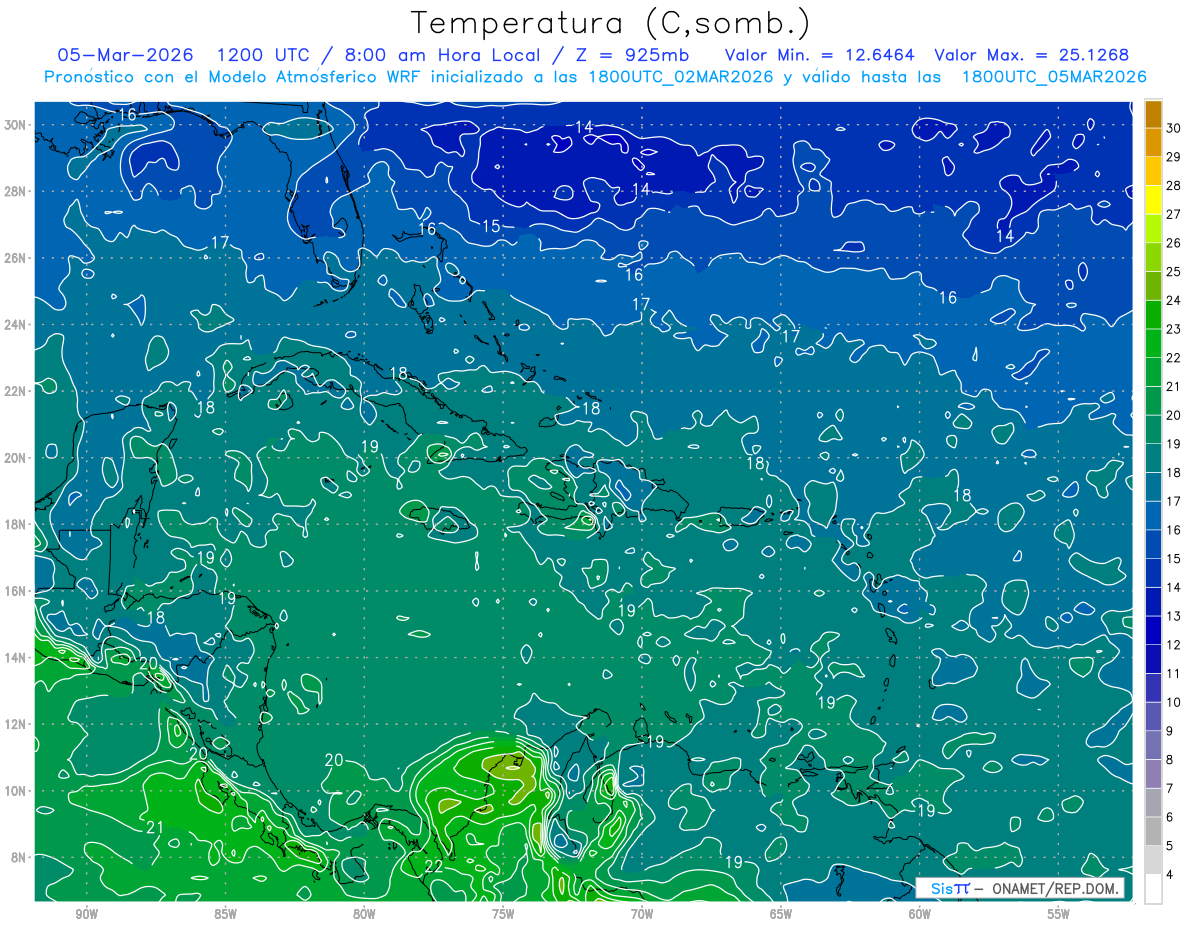1200x927 pixels.
Task: Click the 14N latitude axis label
Action: (14, 658)
